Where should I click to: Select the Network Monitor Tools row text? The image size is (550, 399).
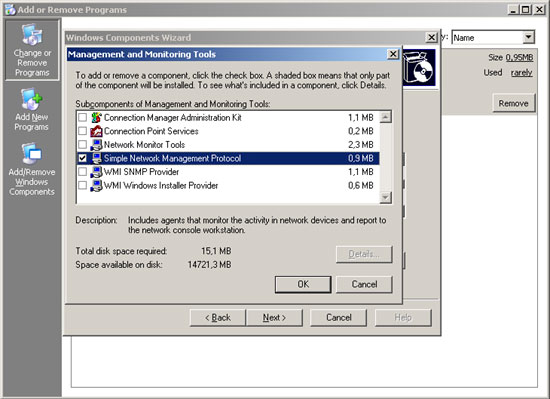point(145,144)
